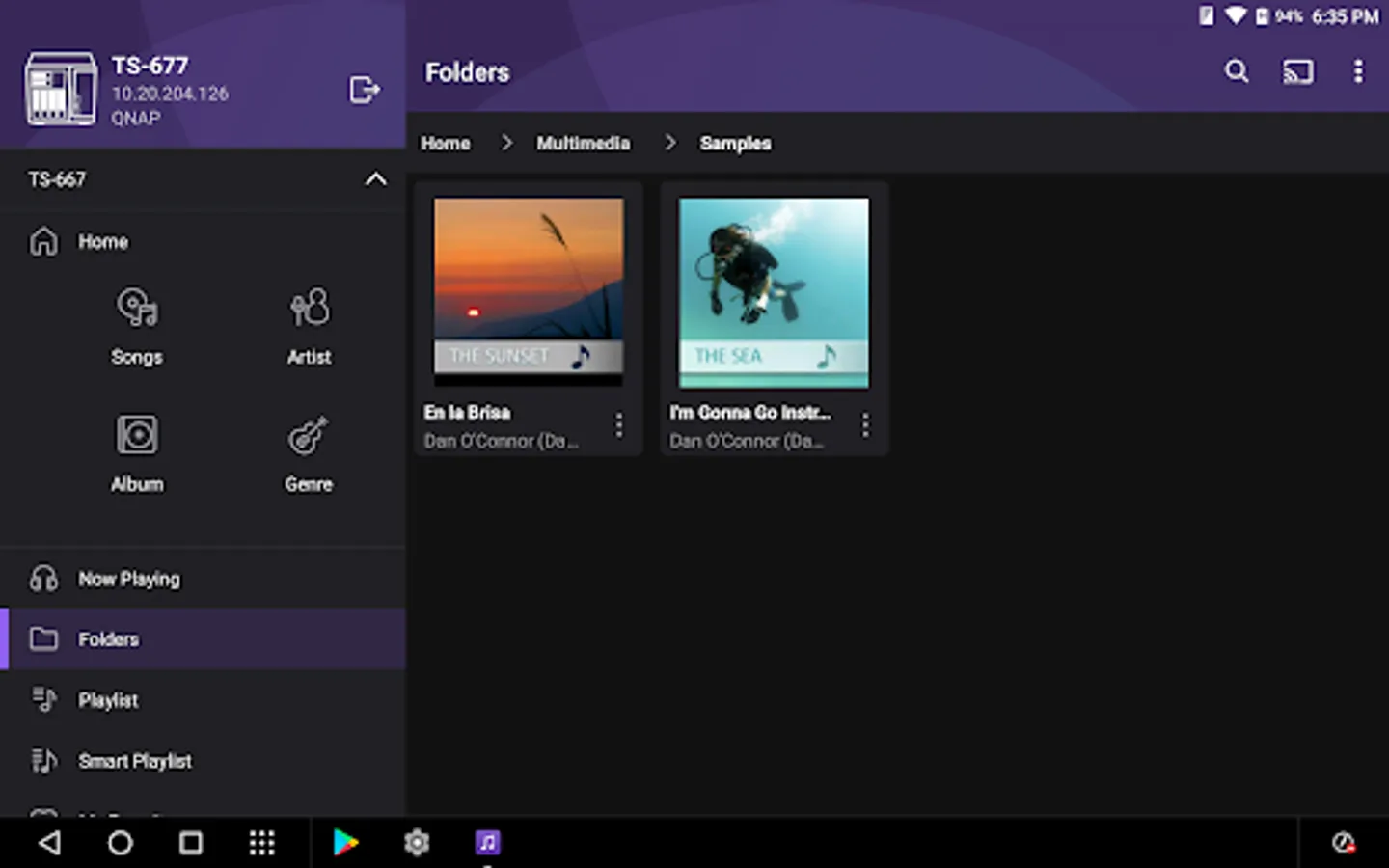1389x868 pixels.
Task: Play the I'm Gonna Go sea thumbnail
Action: pyautogui.click(x=774, y=292)
